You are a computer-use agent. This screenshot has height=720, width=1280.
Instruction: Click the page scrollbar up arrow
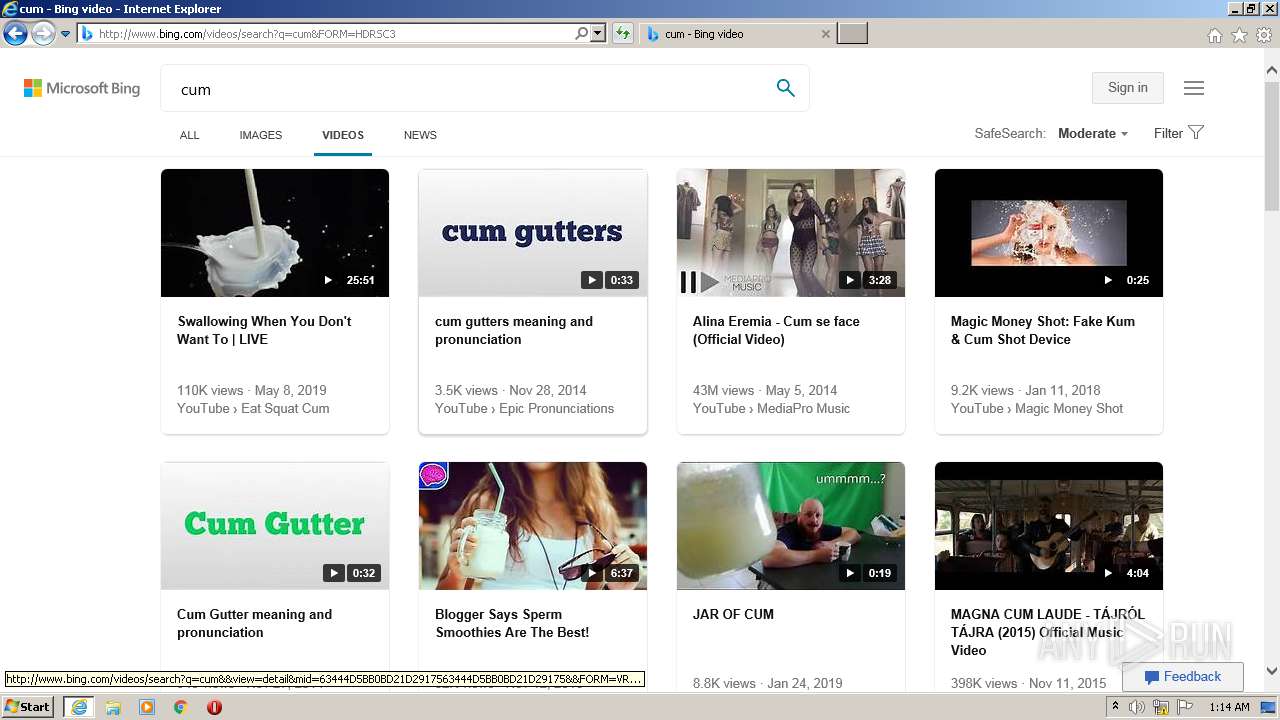(1272, 71)
